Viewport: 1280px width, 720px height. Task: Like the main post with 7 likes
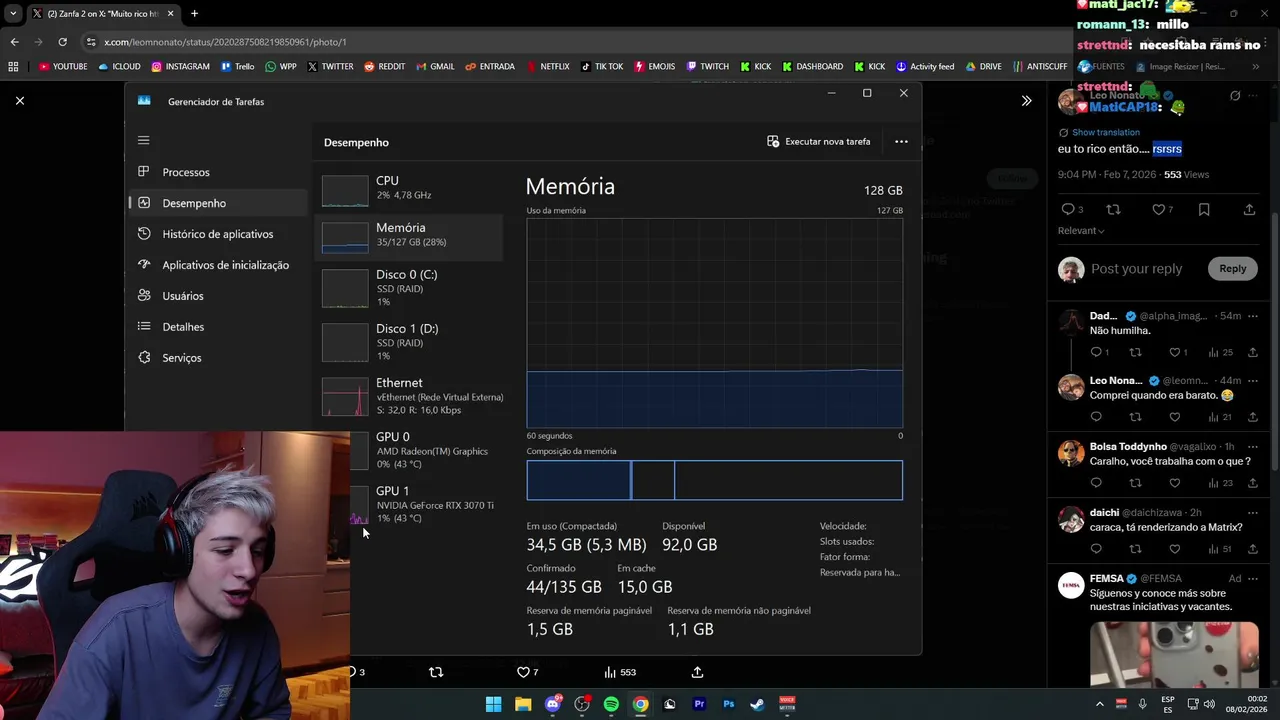point(1160,209)
